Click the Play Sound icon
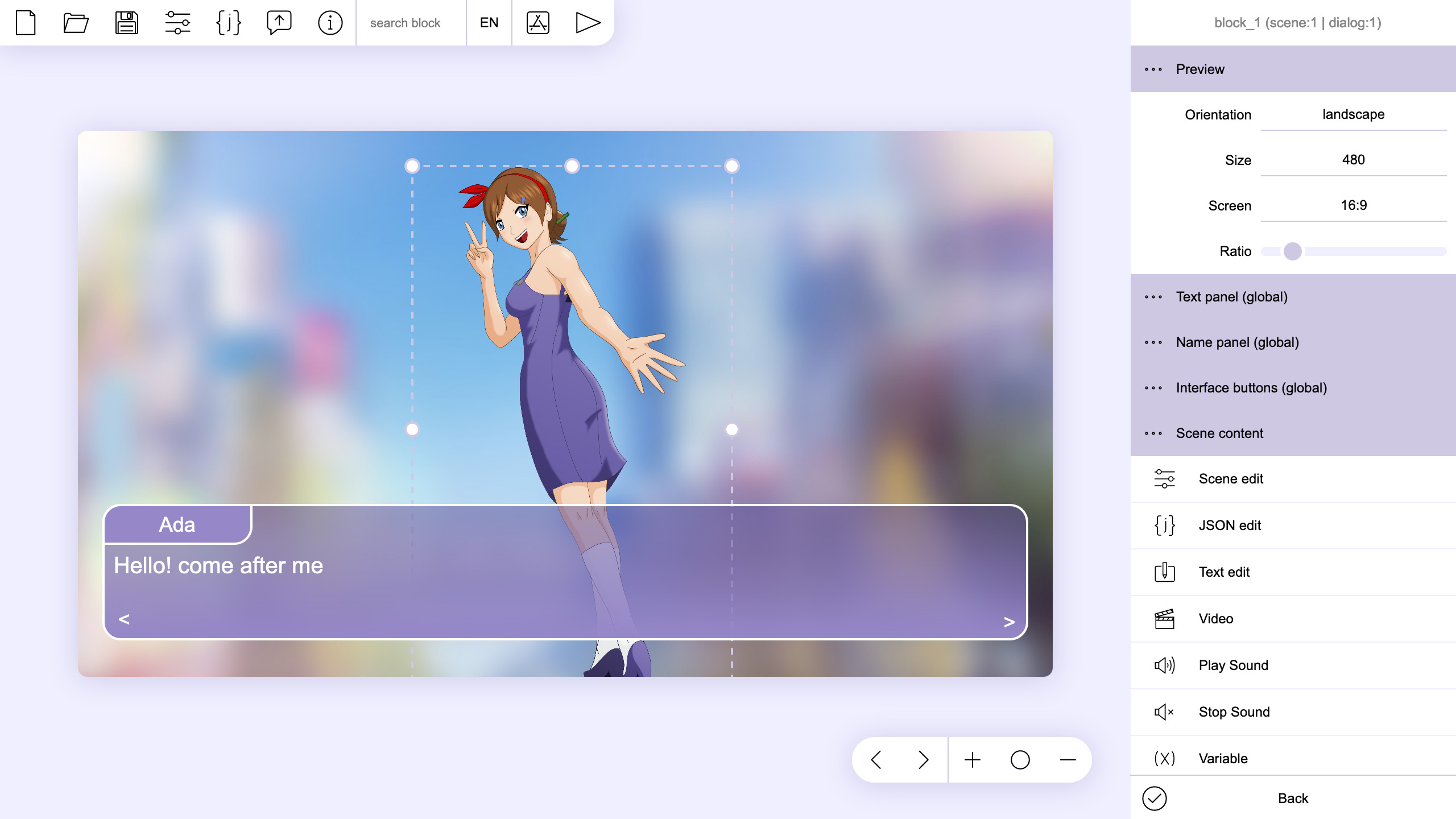This screenshot has width=1456, height=819. (1163, 665)
